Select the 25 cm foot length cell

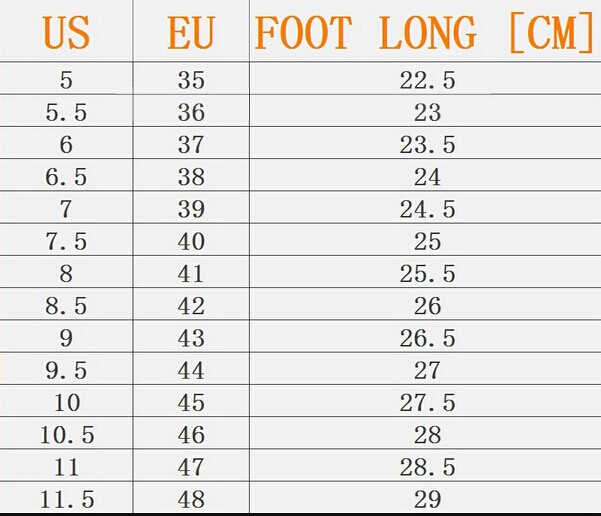tap(427, 241)
